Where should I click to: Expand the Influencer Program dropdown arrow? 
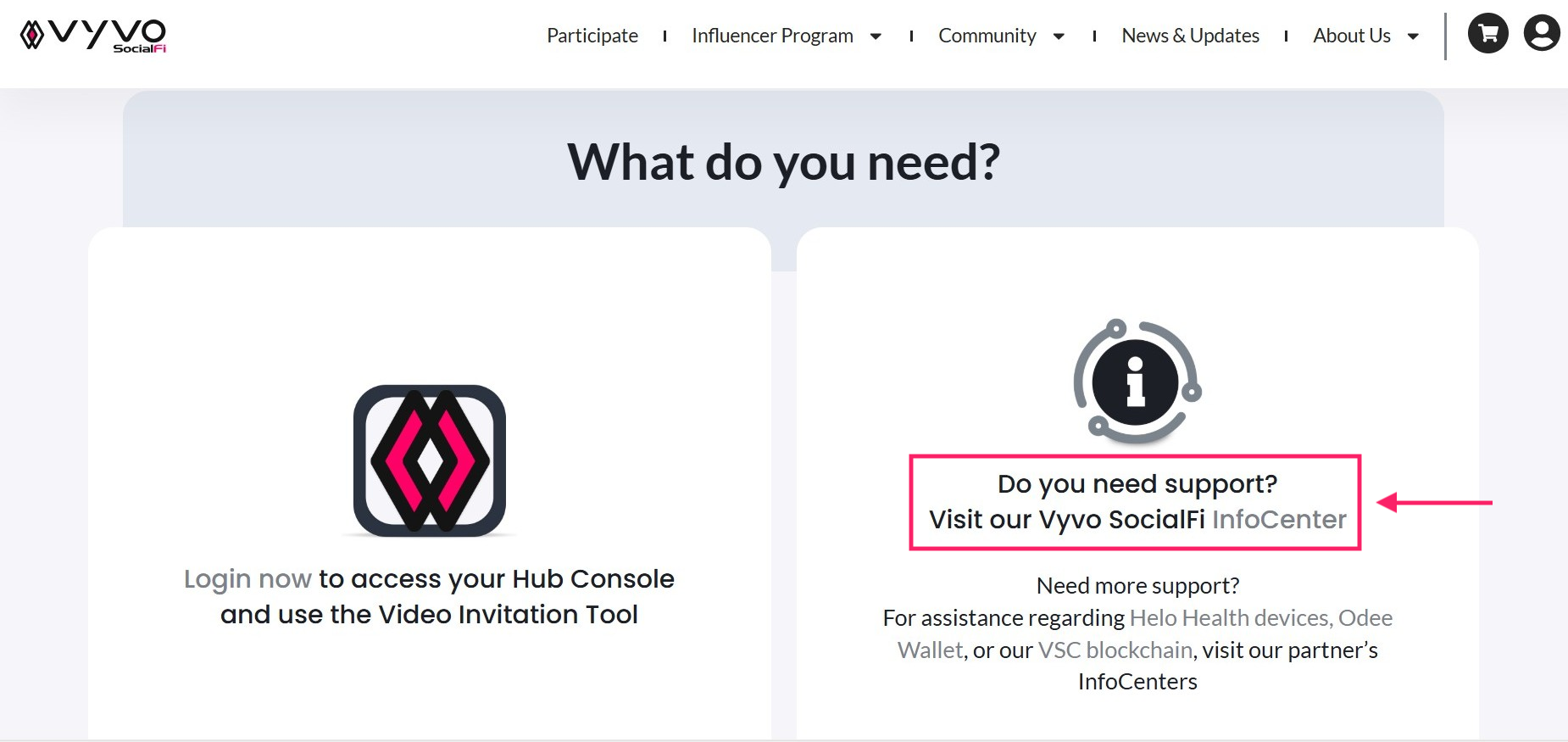(x=876, y=36)
